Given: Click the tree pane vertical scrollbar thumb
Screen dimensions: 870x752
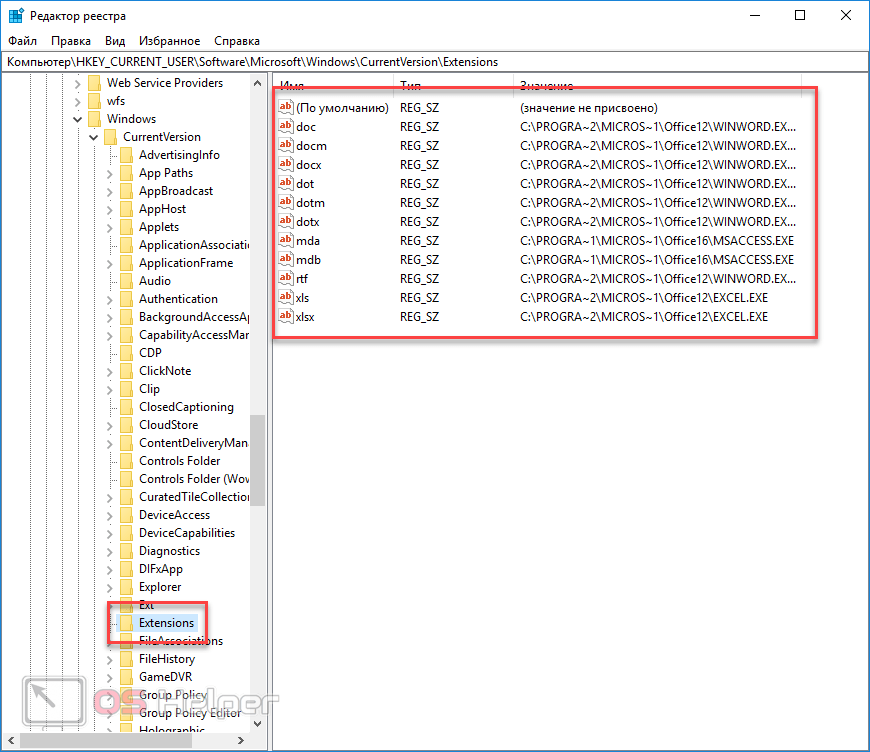Looking at the screenshot, I should click(x=257, y=460).
